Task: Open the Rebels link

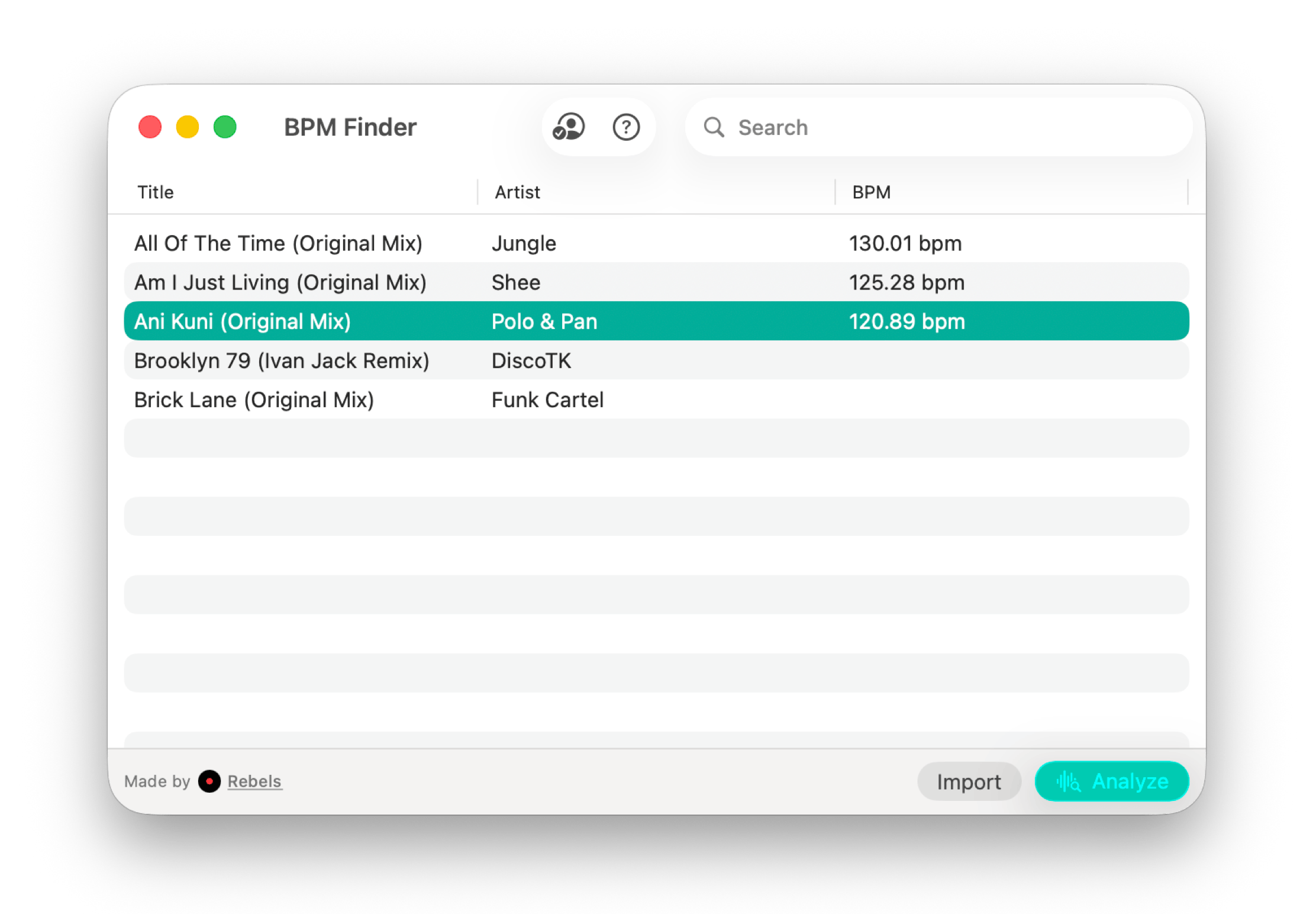Action: (x=254, y=781)
